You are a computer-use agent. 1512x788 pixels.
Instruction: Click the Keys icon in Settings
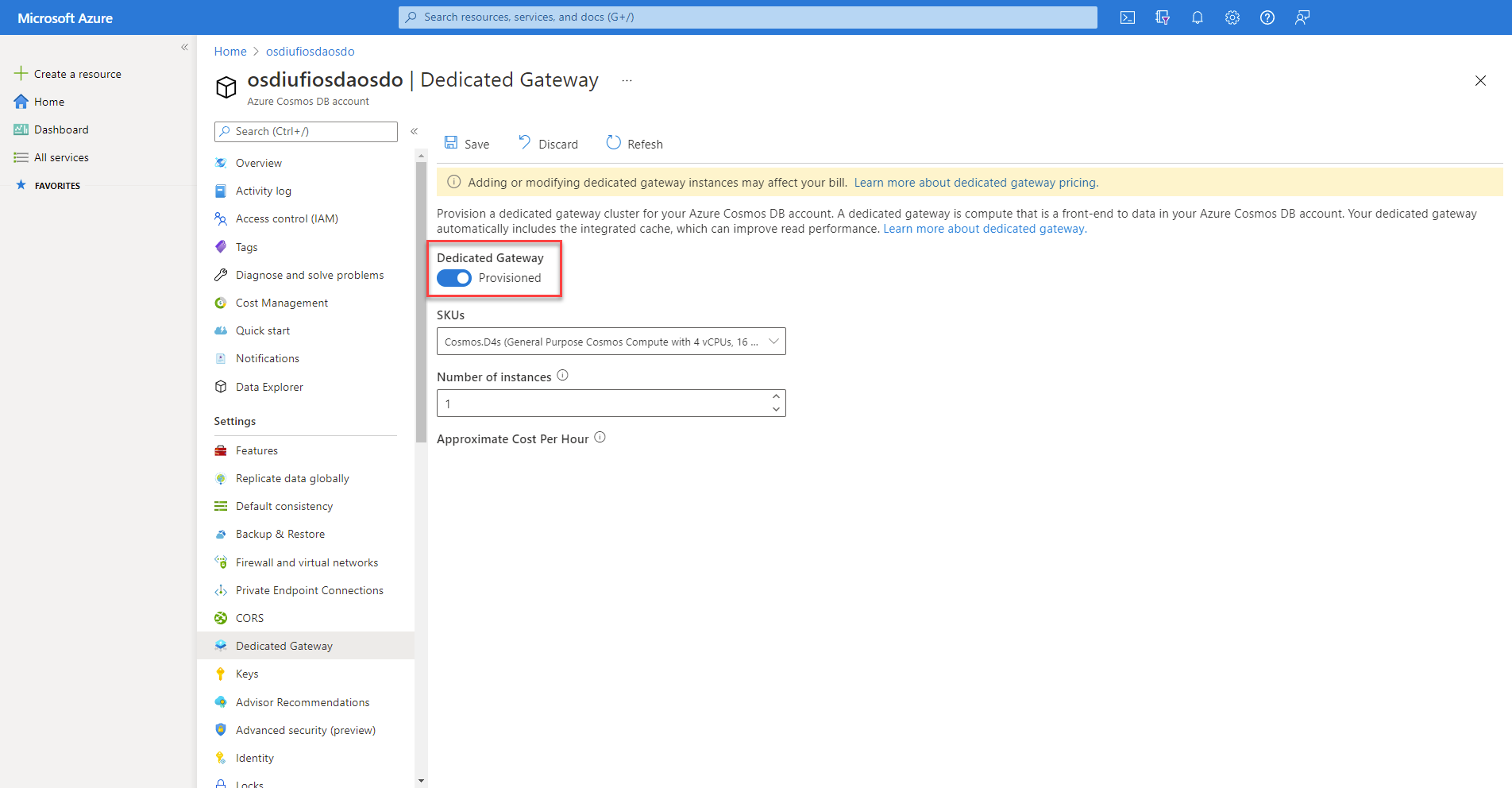pos(221,674)
